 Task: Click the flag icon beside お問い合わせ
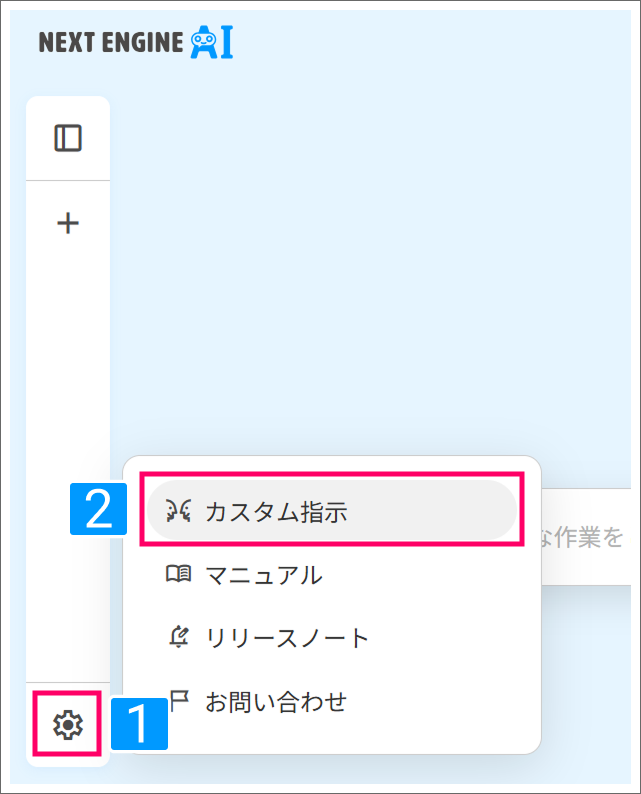click(x=178, y=700)
